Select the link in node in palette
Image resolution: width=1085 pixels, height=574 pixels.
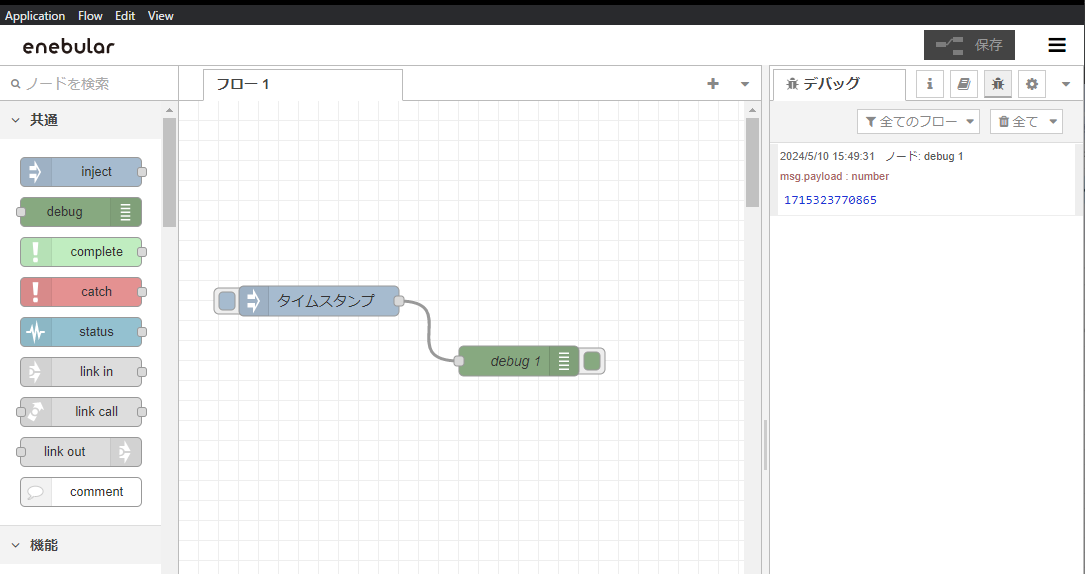81,372
